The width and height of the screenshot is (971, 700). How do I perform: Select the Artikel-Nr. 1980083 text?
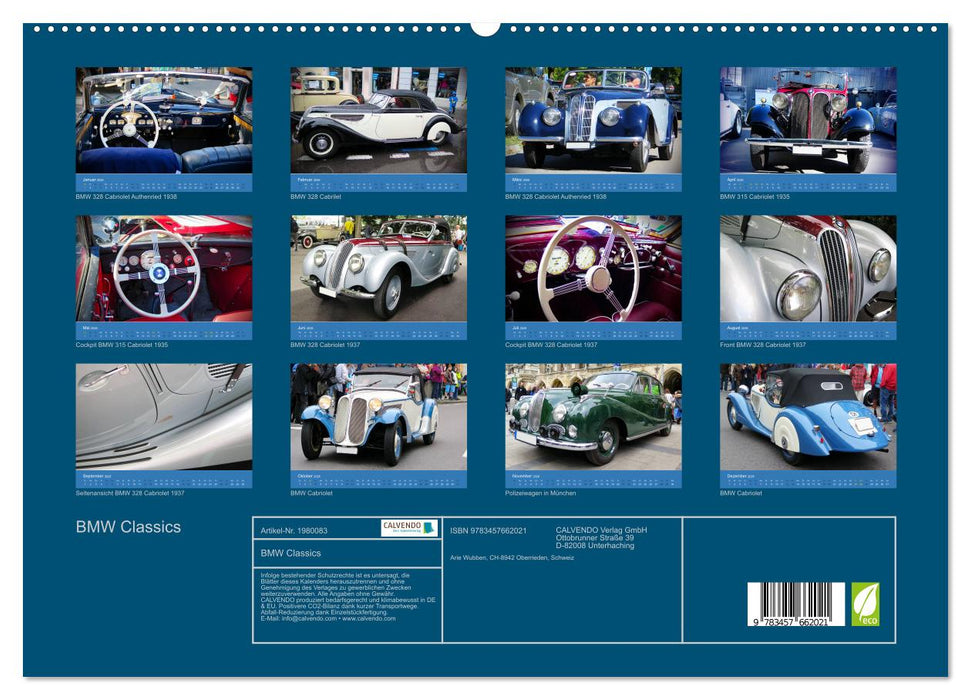pyautogui.click(x=294, y=530)
